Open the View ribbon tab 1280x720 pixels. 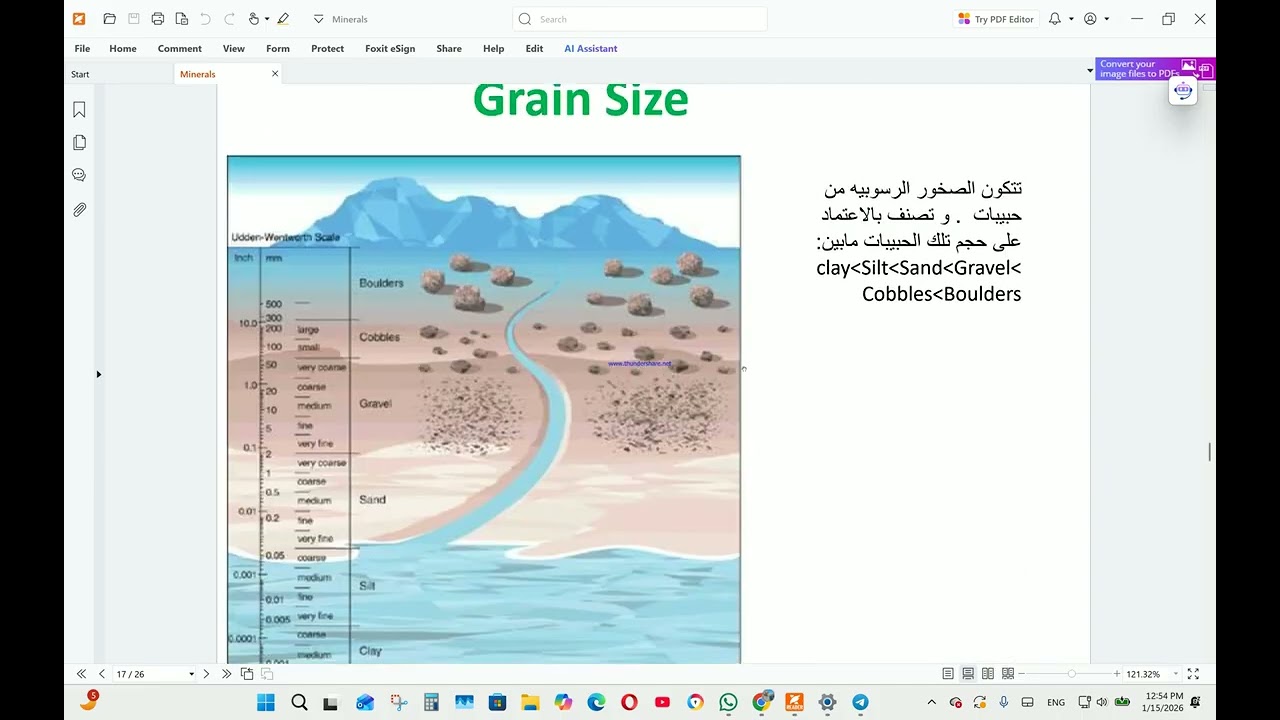(x=234, y=48)
